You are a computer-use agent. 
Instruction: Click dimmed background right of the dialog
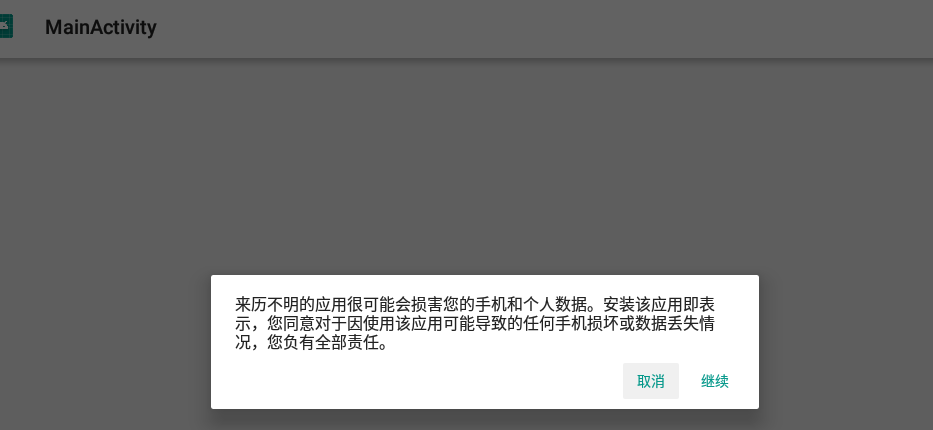coord(846,342)
